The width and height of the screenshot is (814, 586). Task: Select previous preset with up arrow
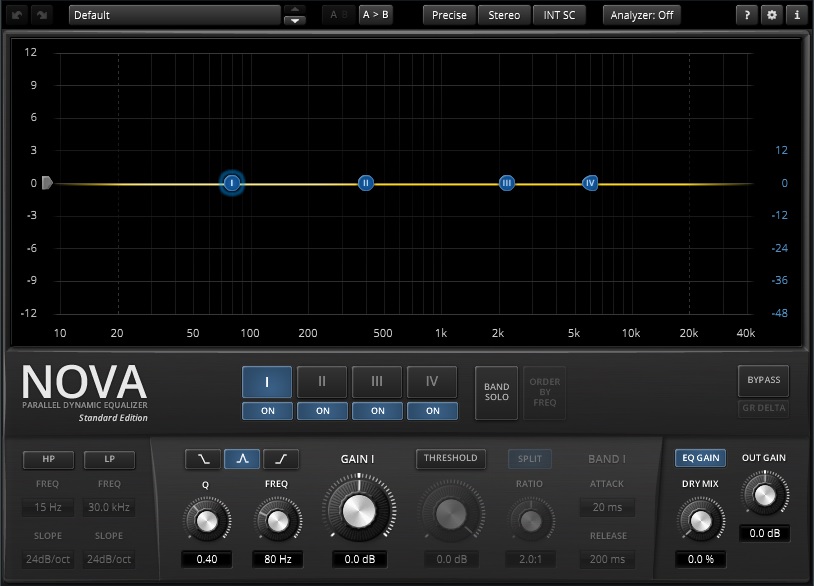point(295,9)
